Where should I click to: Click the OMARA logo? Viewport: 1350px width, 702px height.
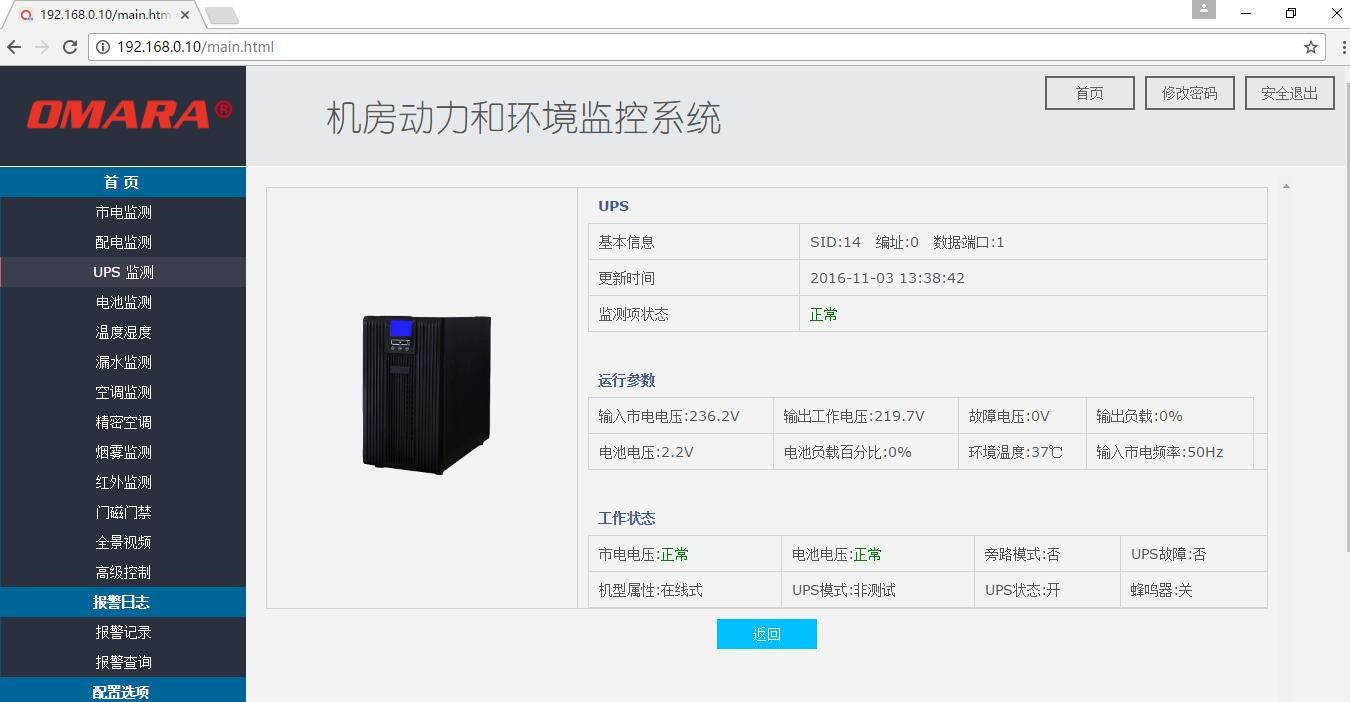tap(128, 114)
